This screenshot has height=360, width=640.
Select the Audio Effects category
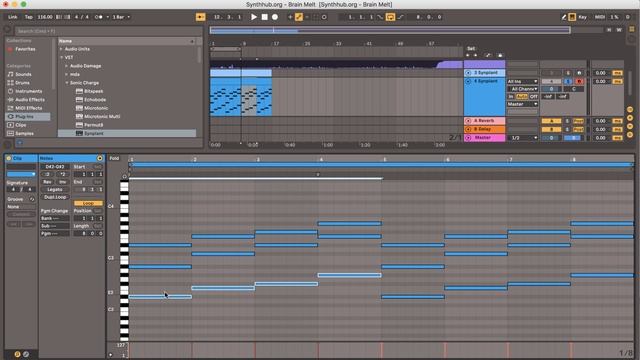click(26, 100)
